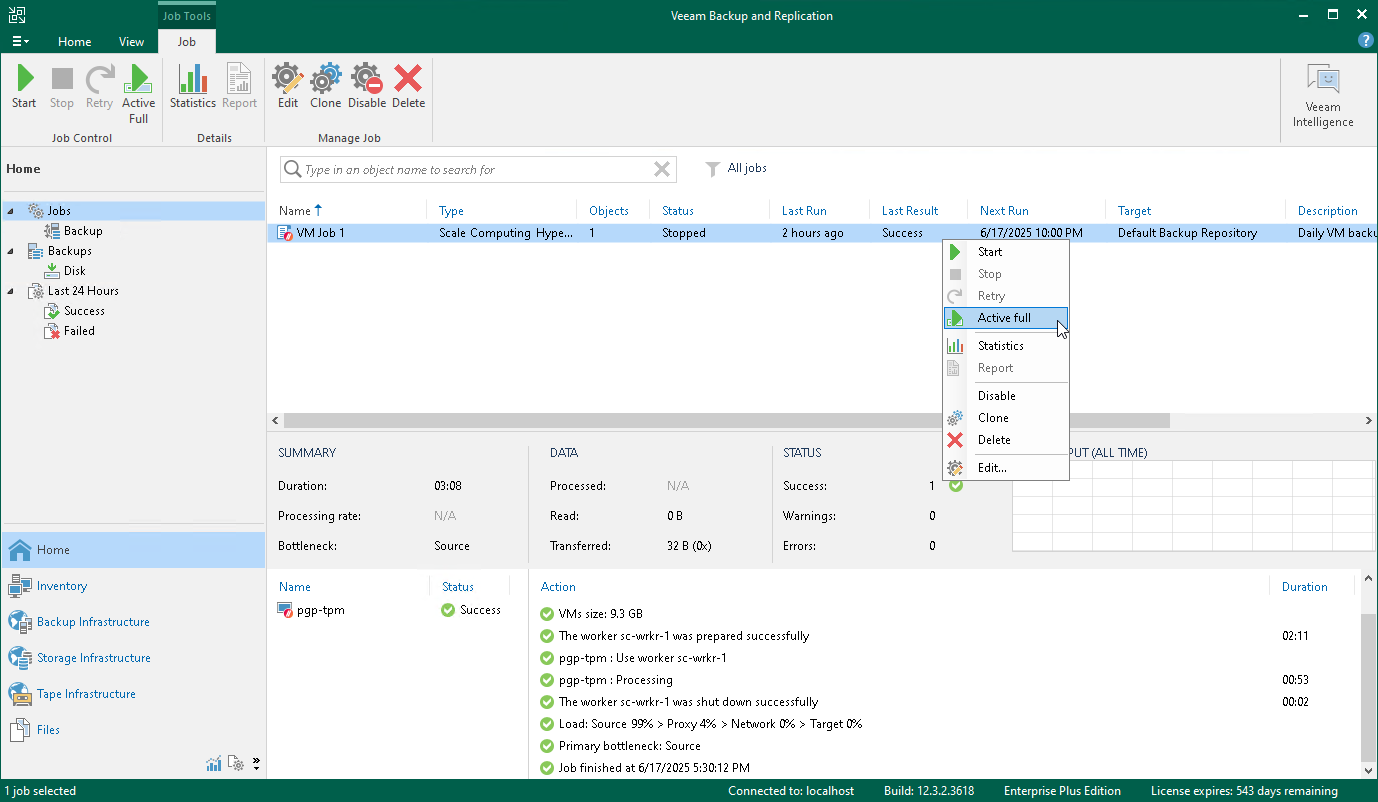The height and width of the screenshot is (802, 1378).
Task: Clone the job using ribbon icon
Action: coord(325,87)
